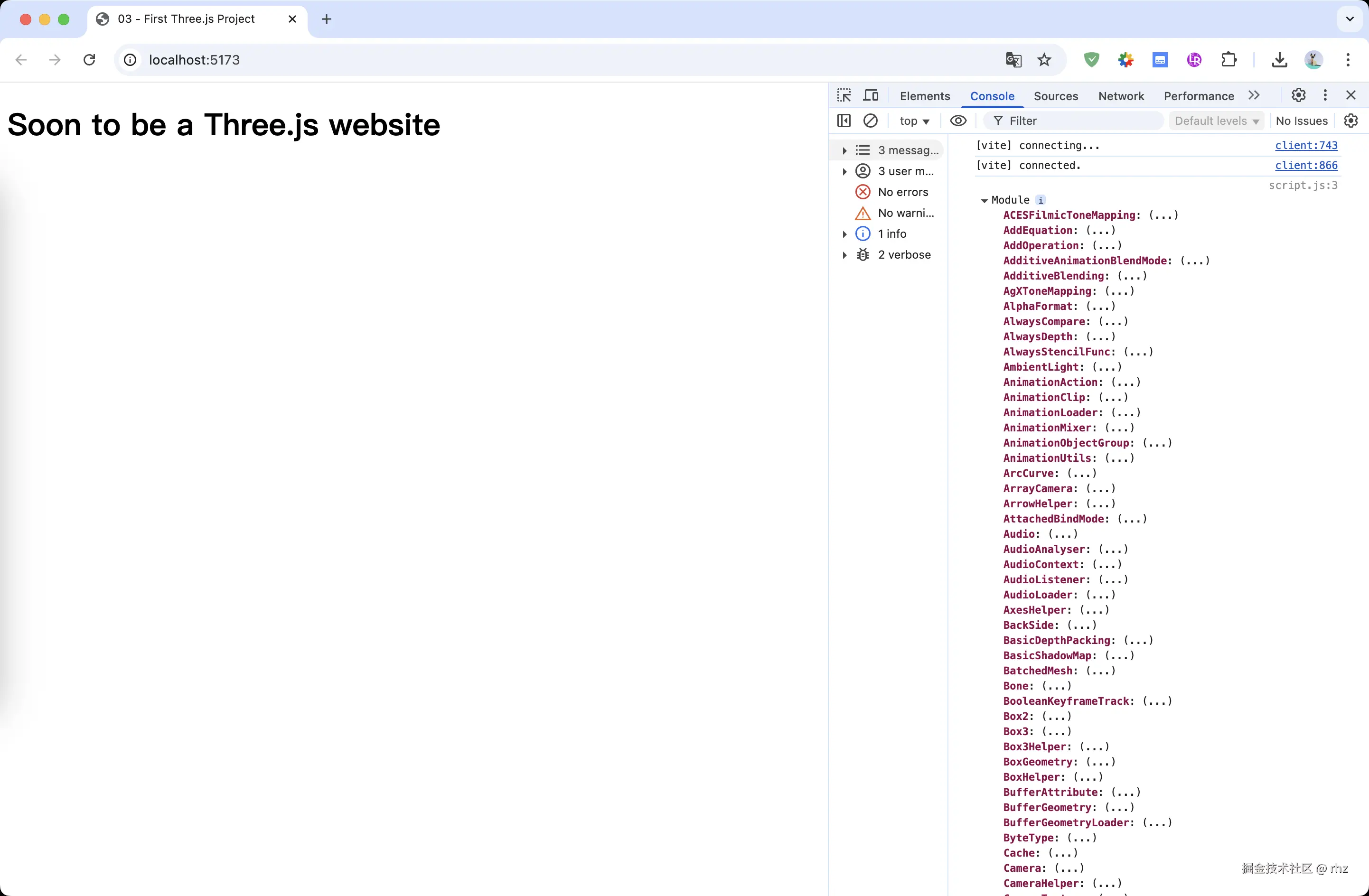Viewport: 1369px width, 896px height.
Task: Click the live expression eye icon
Action: [958, 121]
